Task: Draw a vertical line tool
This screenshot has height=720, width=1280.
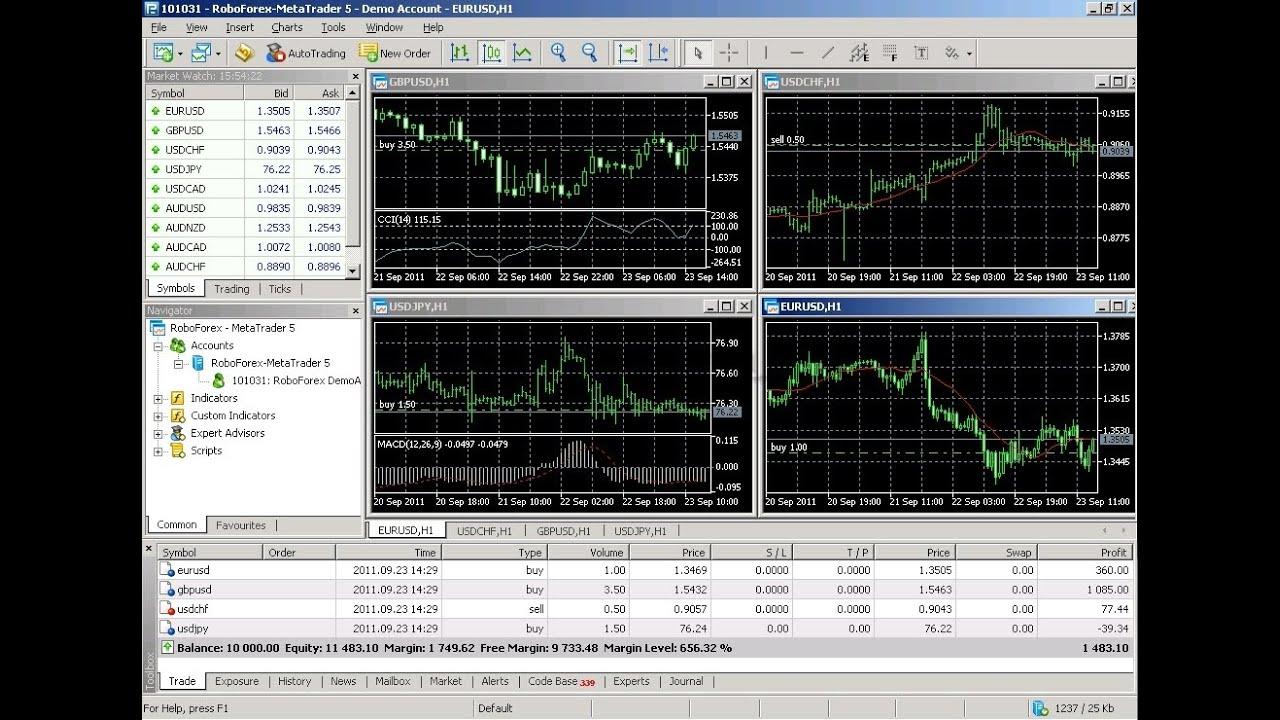Action: (766, 53)
